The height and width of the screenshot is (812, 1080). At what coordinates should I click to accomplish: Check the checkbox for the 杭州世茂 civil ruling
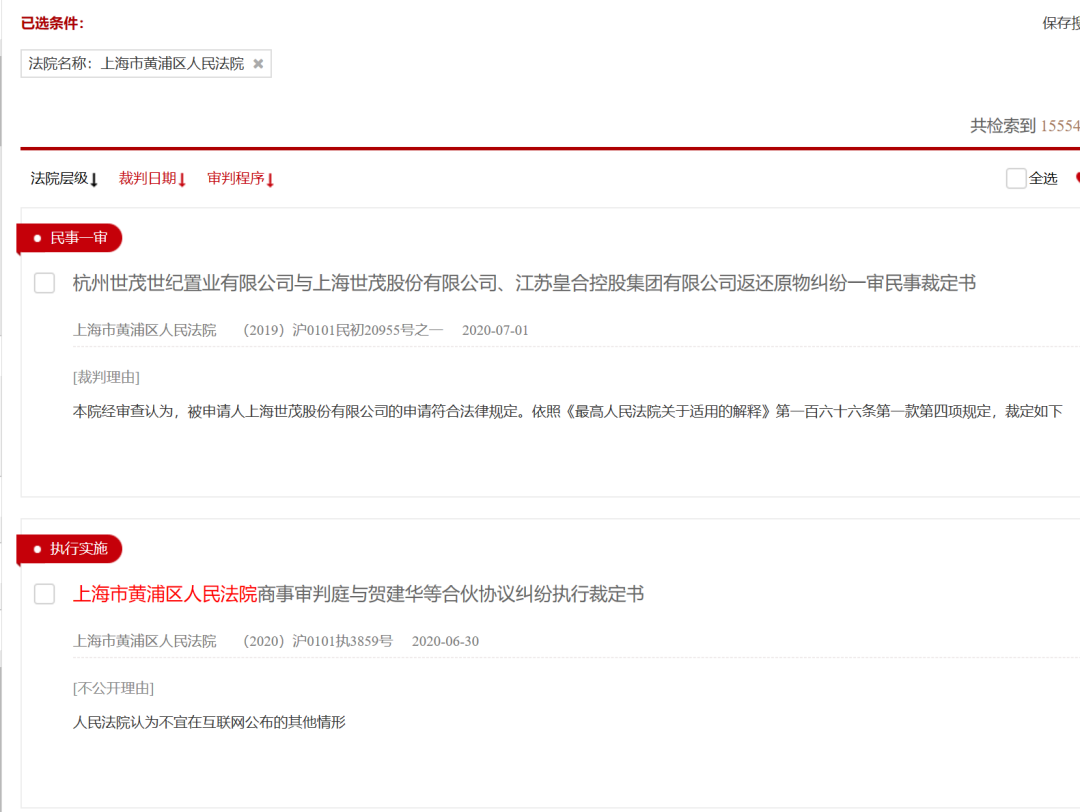pyautogui.click(x=43, y=283)
